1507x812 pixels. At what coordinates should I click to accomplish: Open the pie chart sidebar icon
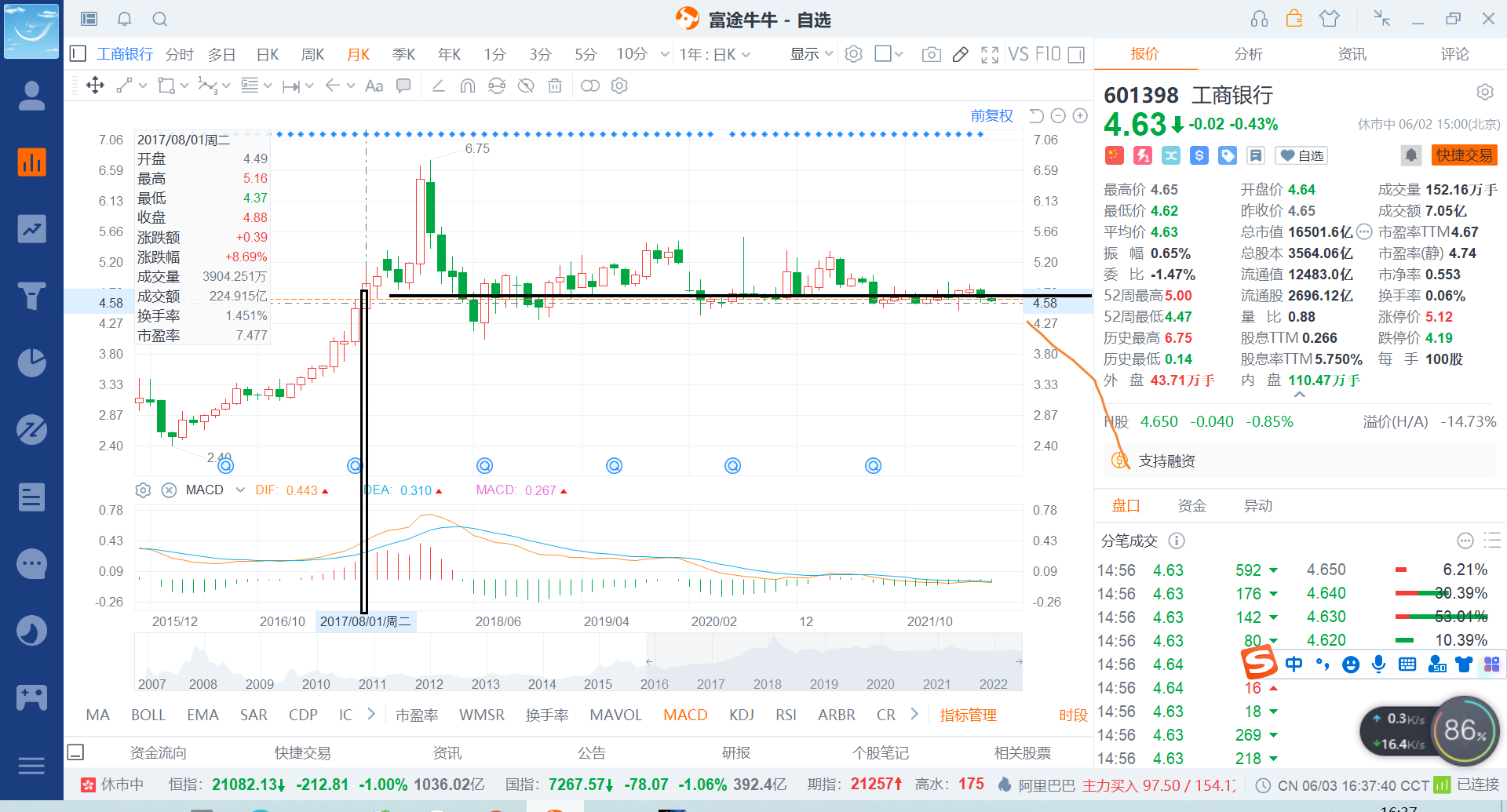pos(31,362)
